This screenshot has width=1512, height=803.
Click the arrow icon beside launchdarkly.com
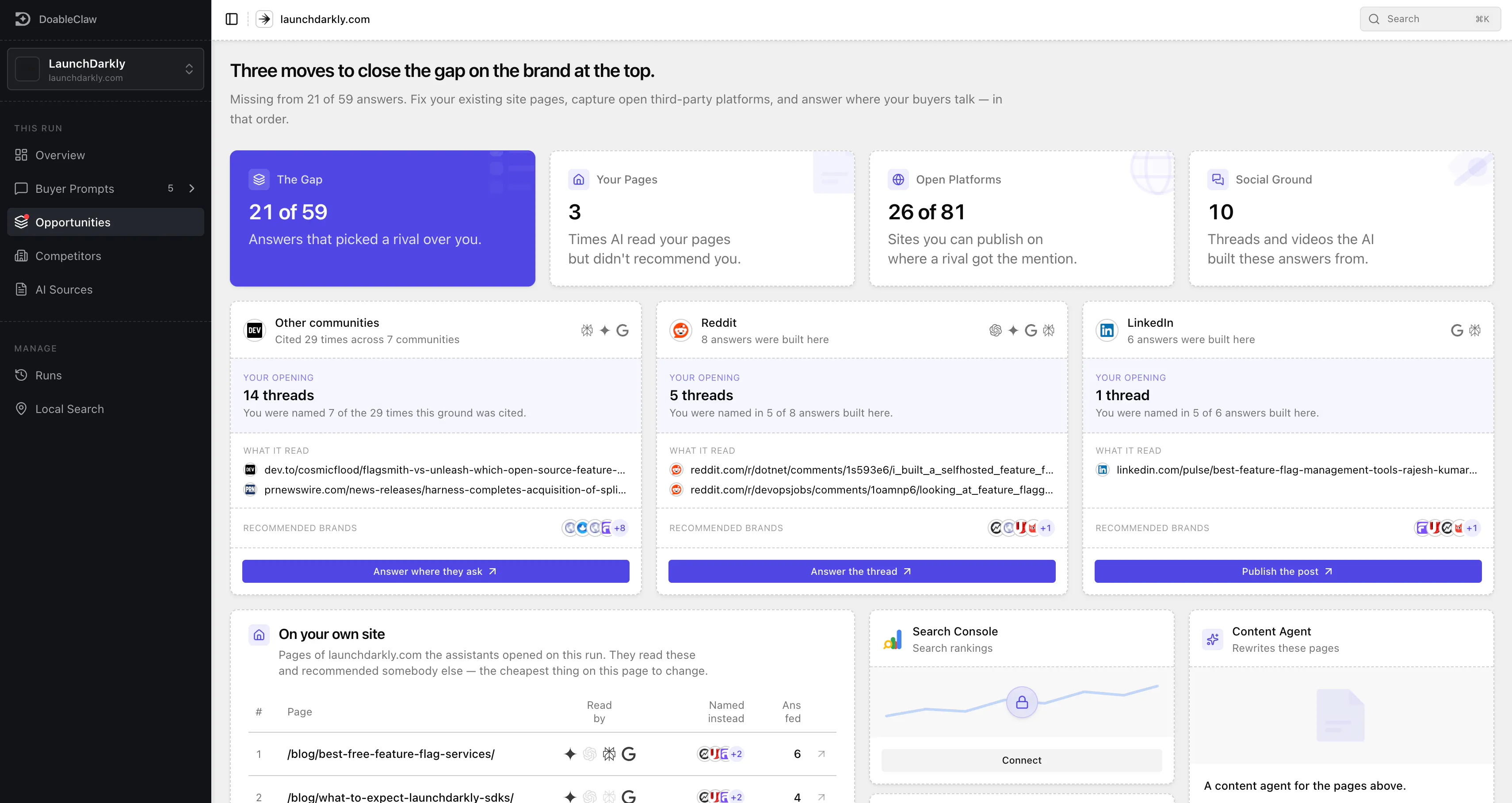(x=264, y=19)
